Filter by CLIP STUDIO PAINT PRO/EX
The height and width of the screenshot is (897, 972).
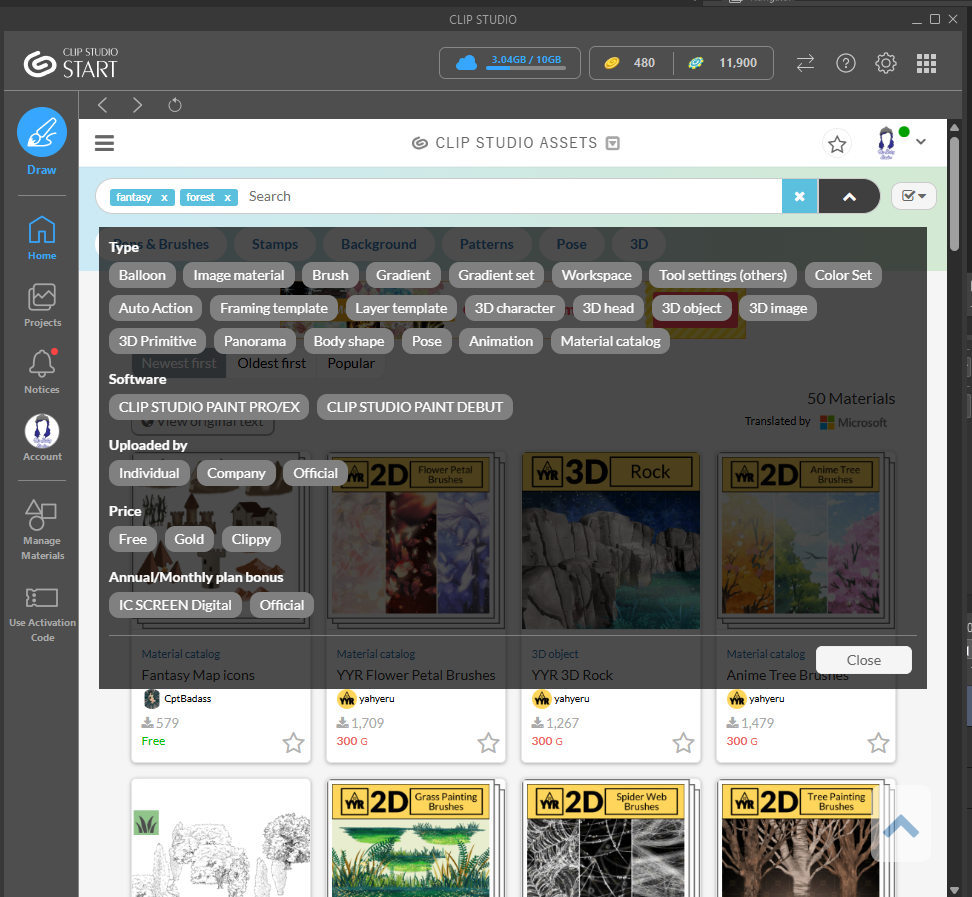[209, 407]
